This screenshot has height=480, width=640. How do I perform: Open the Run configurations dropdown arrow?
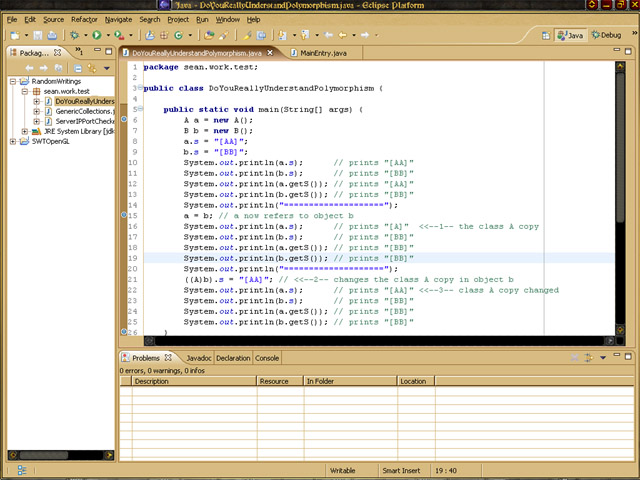tap(108, 36)
